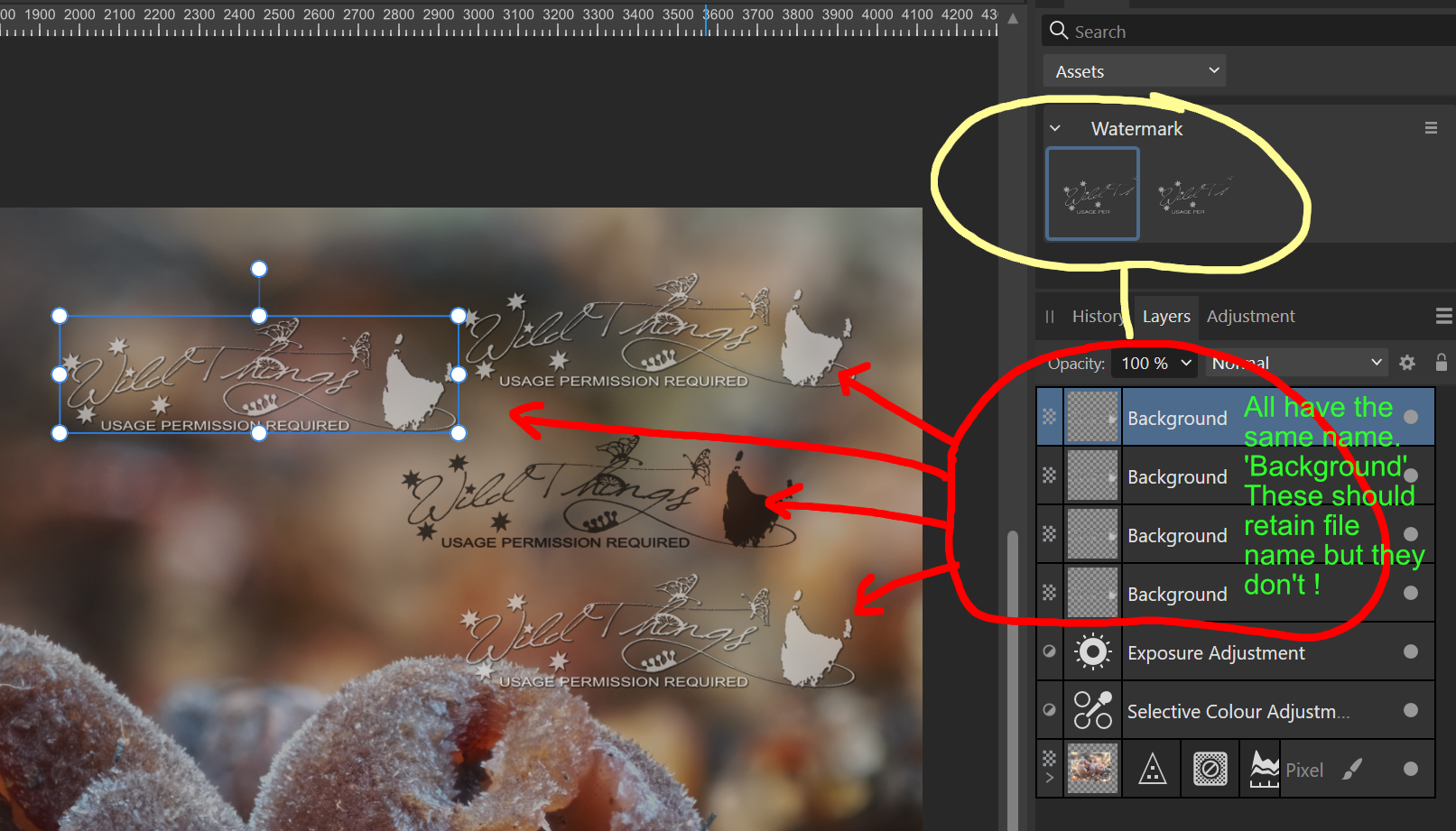Switch to the Layers tab
Viewport: 1456px width, 831px height.
[1166, 317]
